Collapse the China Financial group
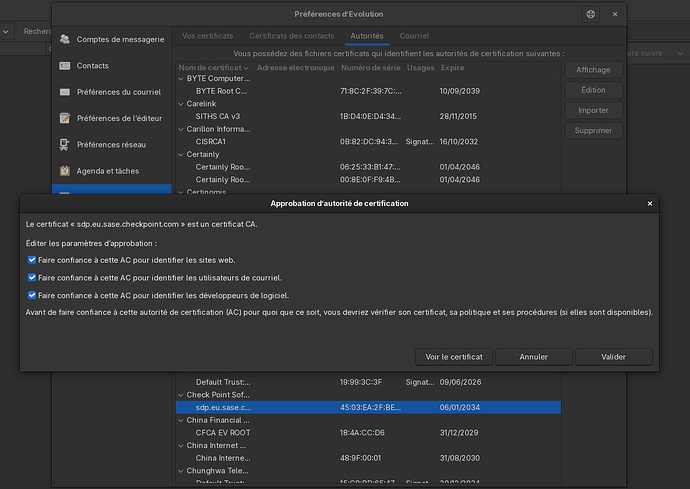This screenshot has height=489, width=690. [x=181, y=420]
